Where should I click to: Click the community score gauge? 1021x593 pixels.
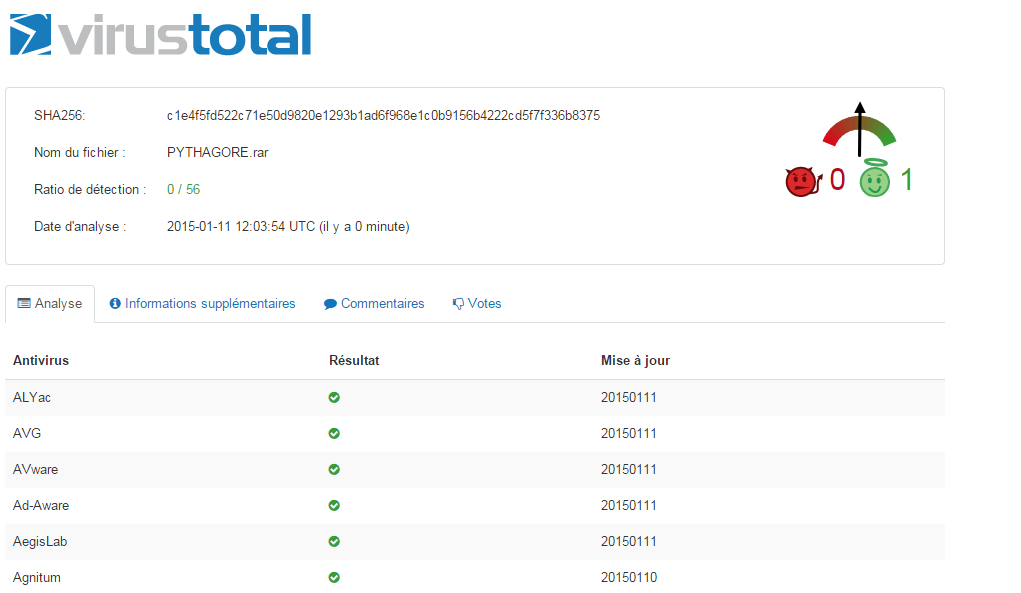coord(860,130)
